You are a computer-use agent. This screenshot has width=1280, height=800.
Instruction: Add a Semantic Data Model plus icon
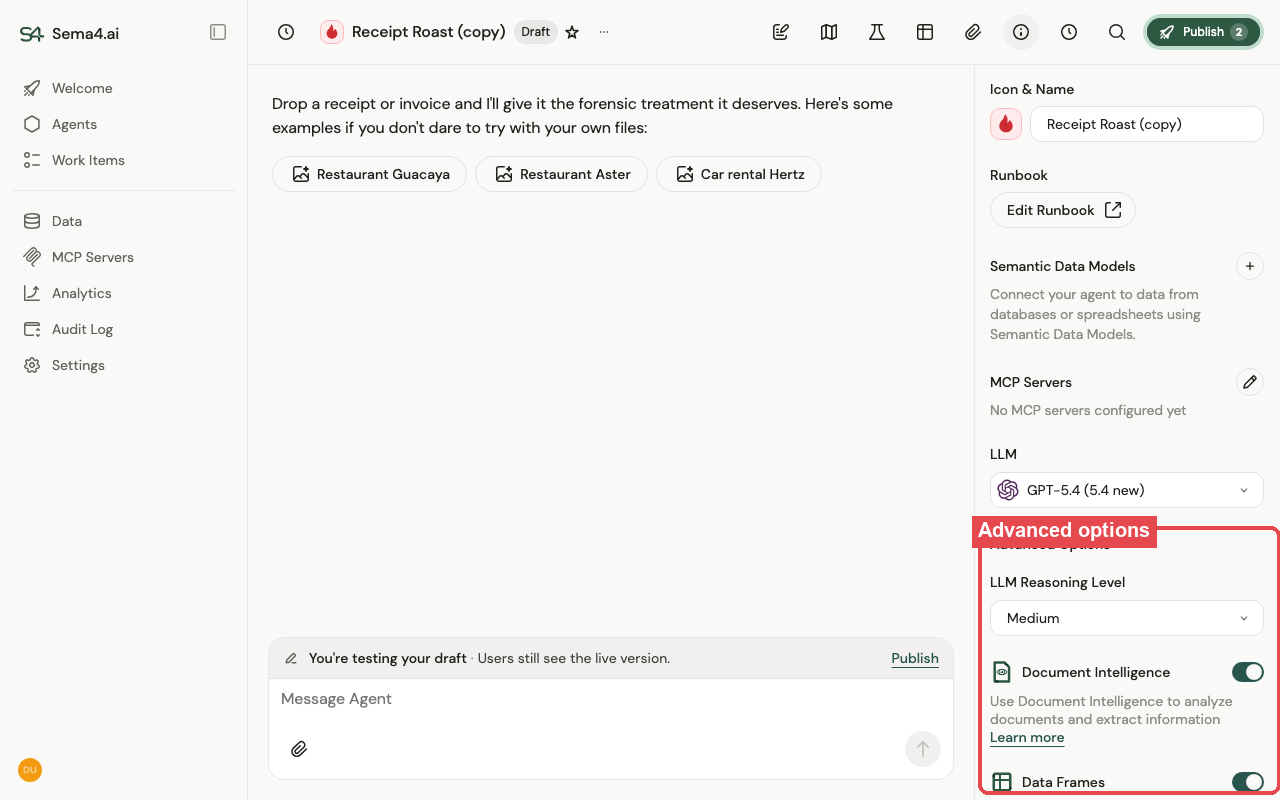pos(1250,266)
